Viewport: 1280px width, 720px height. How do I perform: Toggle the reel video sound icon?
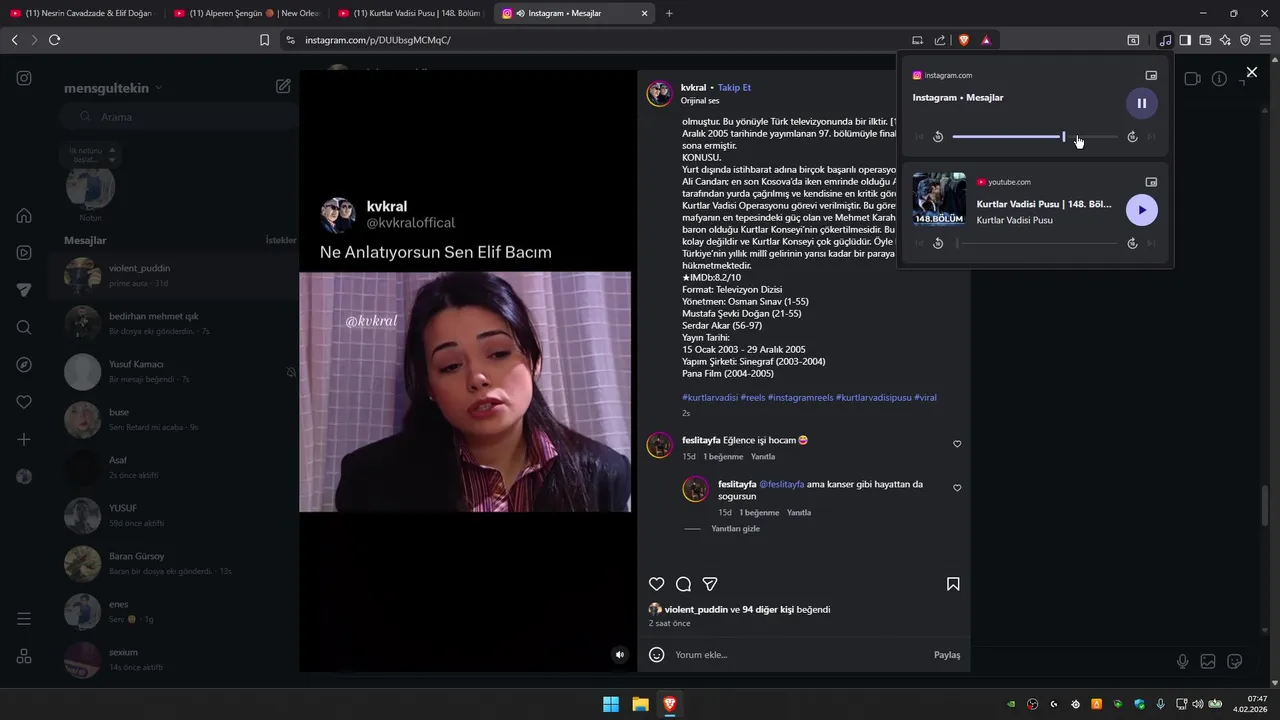click(620, 655)
